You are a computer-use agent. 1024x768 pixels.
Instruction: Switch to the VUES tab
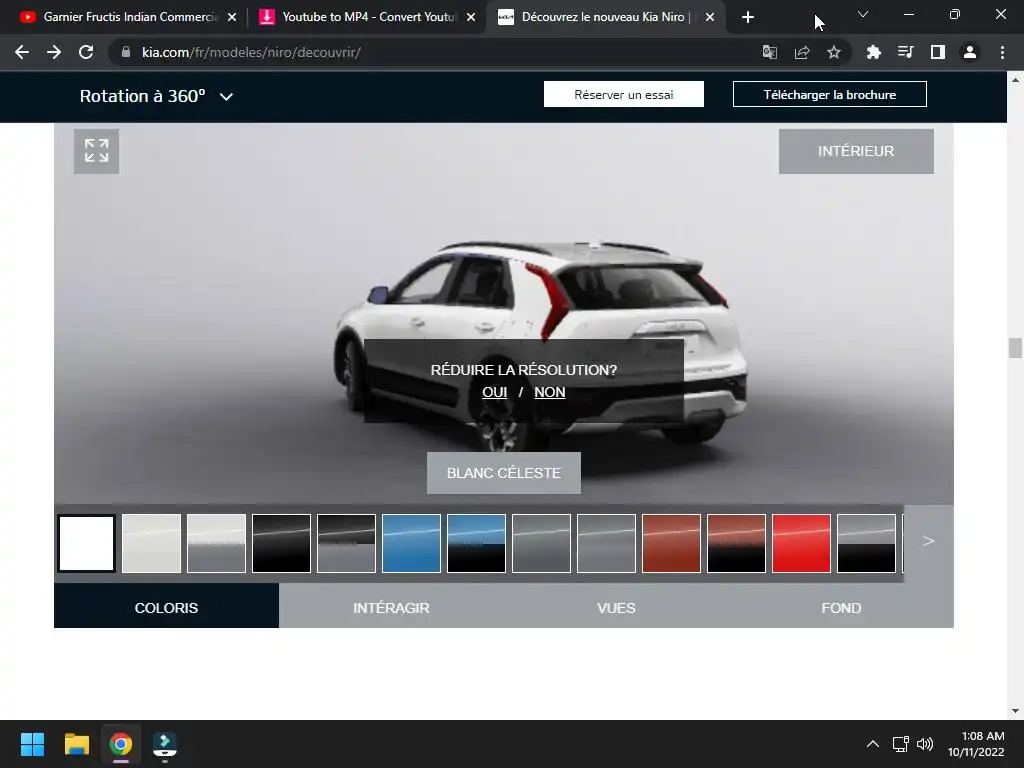pos(616,607)
